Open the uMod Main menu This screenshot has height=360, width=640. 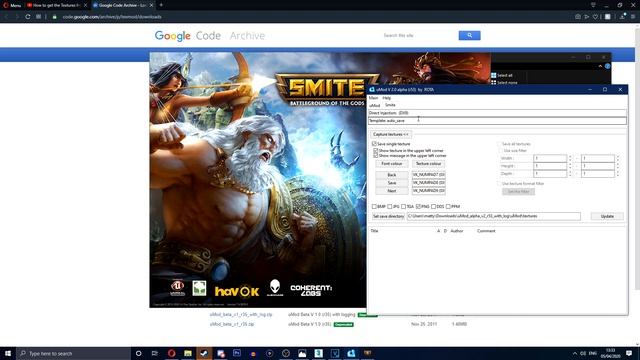click(373, 98)
